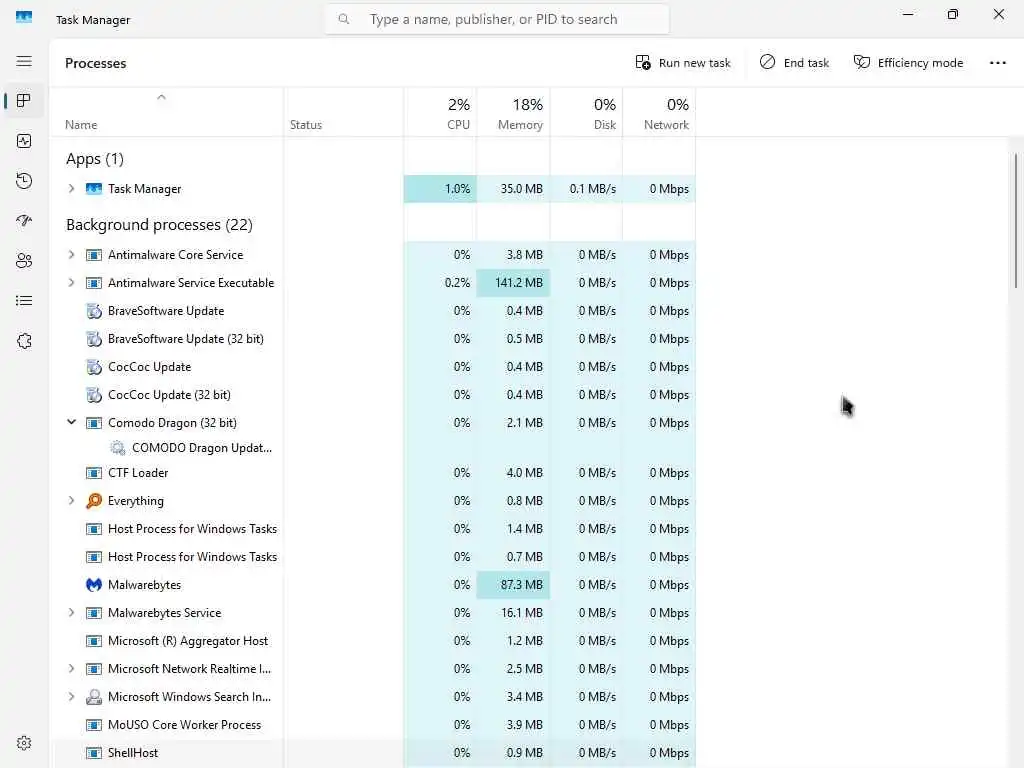
Task: Click the search magnifier icon
Action: [x=344, y=19]
